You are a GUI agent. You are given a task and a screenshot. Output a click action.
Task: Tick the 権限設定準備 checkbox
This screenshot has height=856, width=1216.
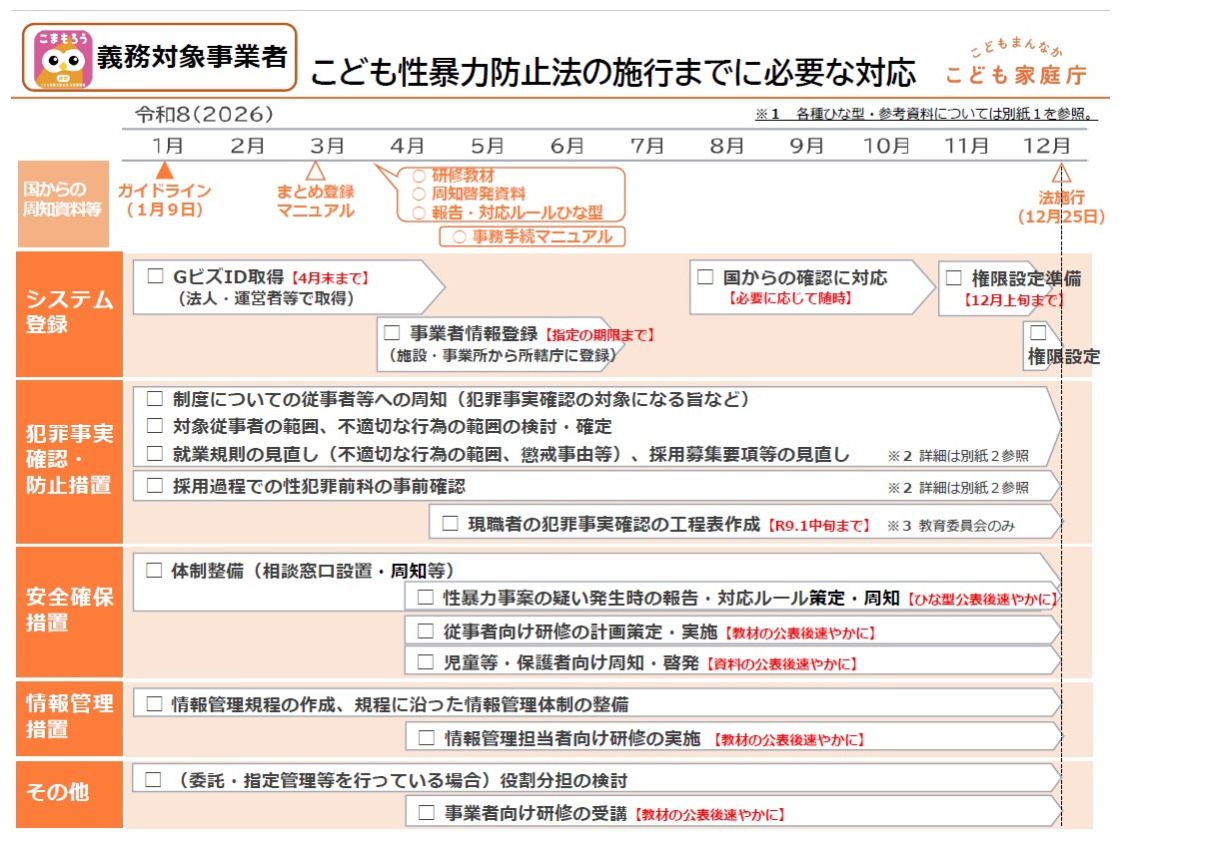click(954, 278)
